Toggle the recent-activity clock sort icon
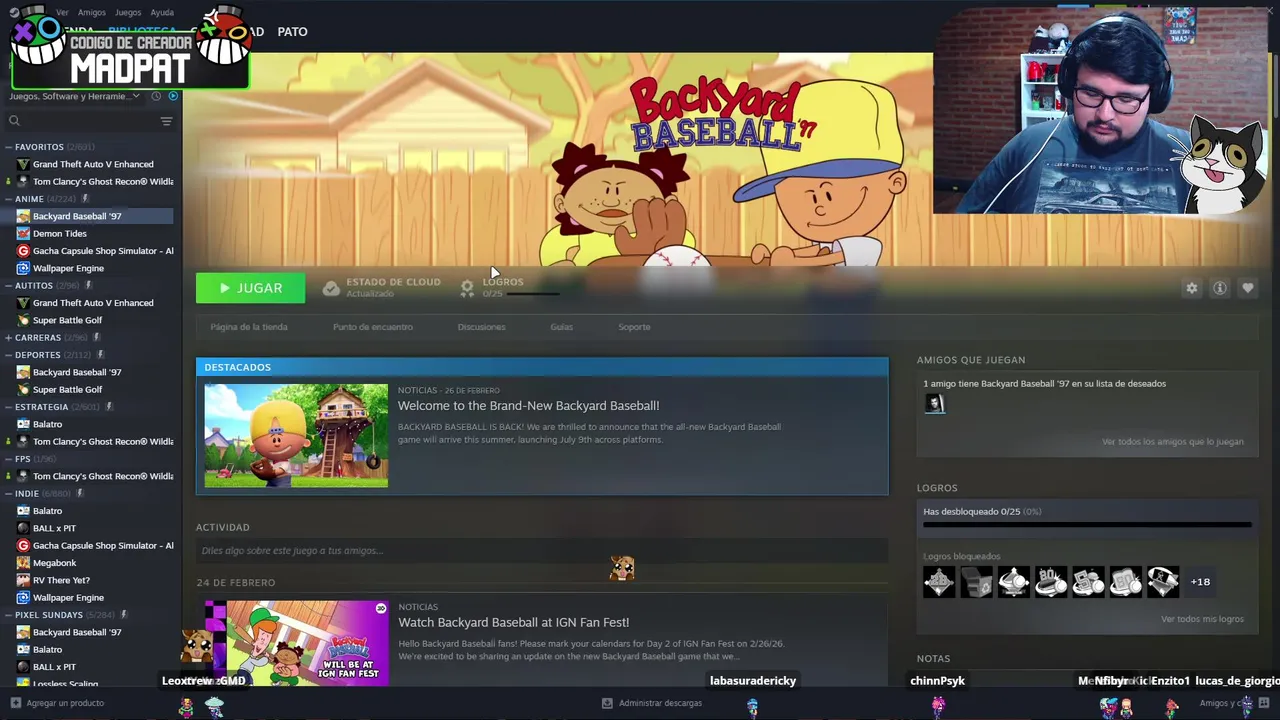Screen dimensions: 1280x720 click(156, 96)
